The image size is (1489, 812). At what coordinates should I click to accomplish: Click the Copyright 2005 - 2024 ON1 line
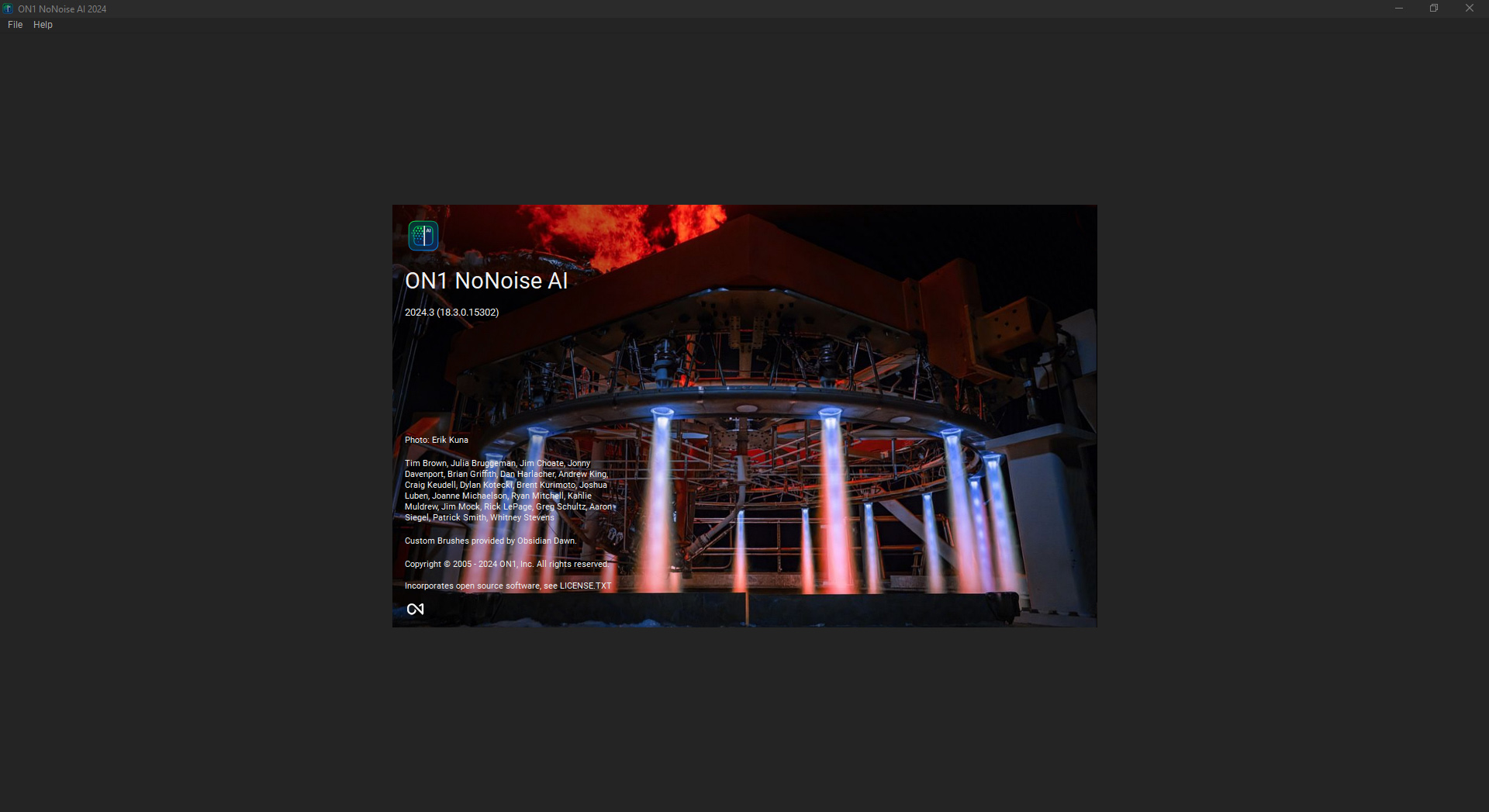coord(507,564)
